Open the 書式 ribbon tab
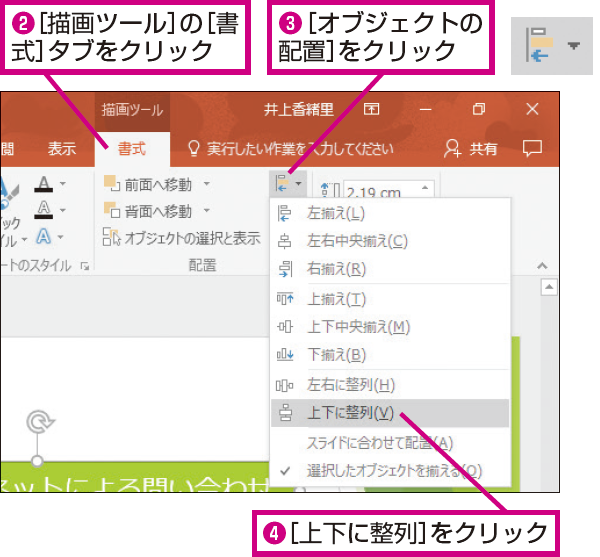 point(132,148)
